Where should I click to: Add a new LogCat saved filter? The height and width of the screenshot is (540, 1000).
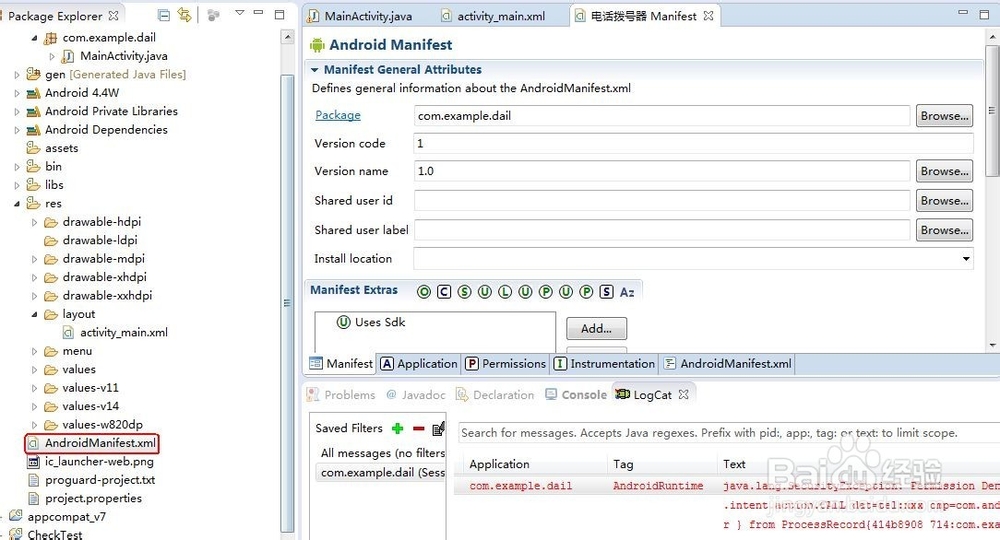tap(397, 428)
